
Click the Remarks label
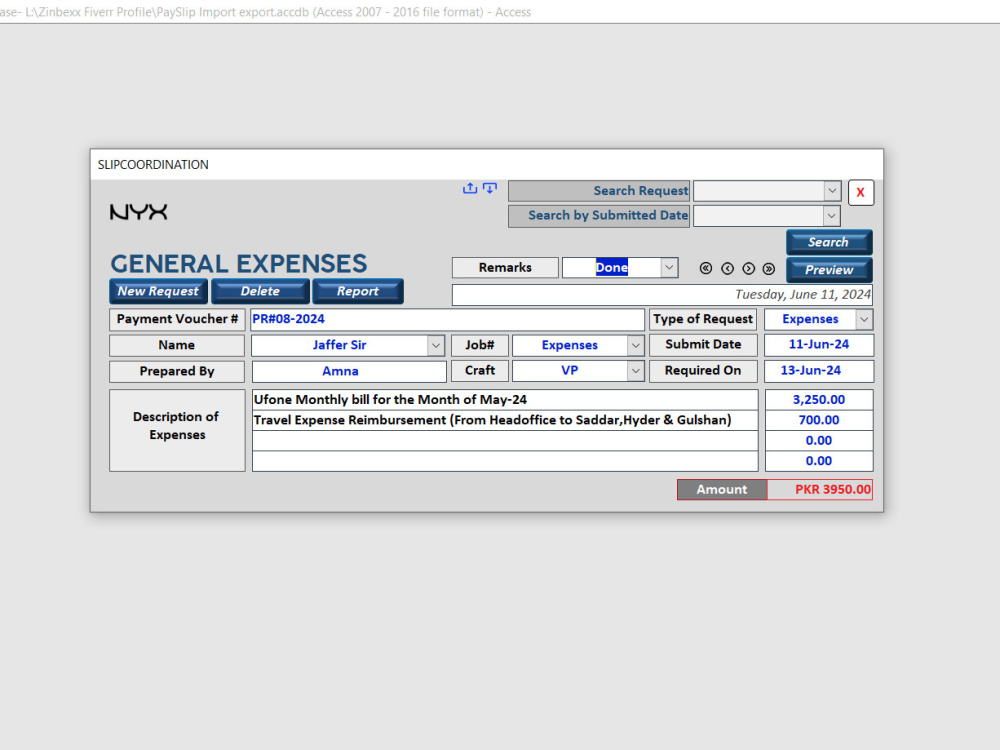pyautogui.click(x=505, y=267)
